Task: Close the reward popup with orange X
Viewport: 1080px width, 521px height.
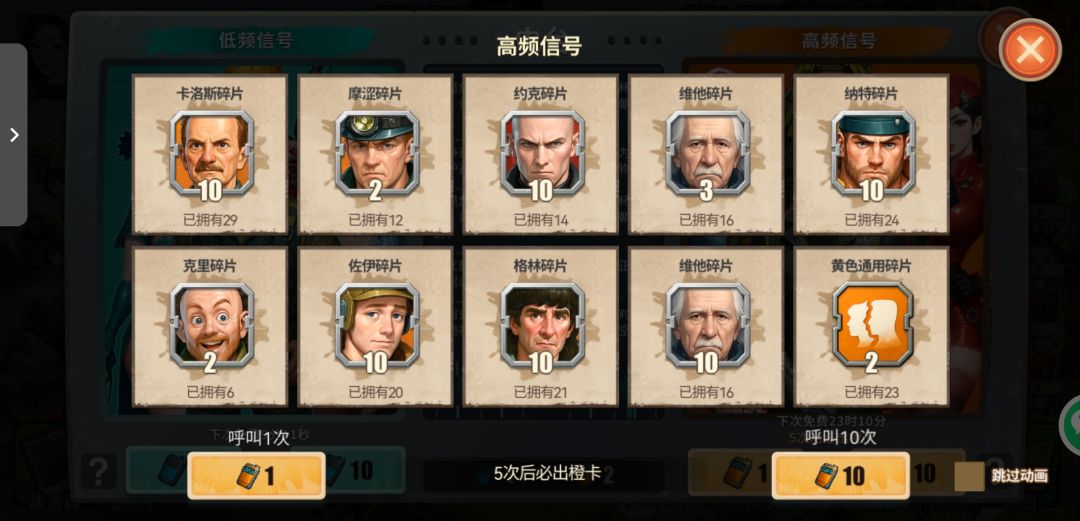Action: 1030,50
